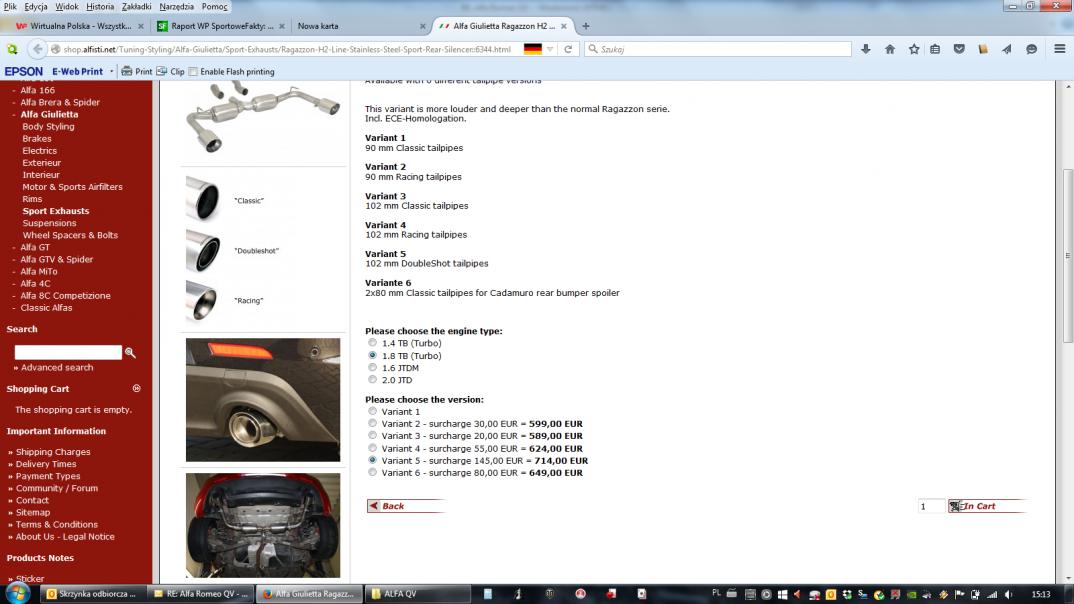Open Alfa MiTo category in sidebar

pos(38,271)
